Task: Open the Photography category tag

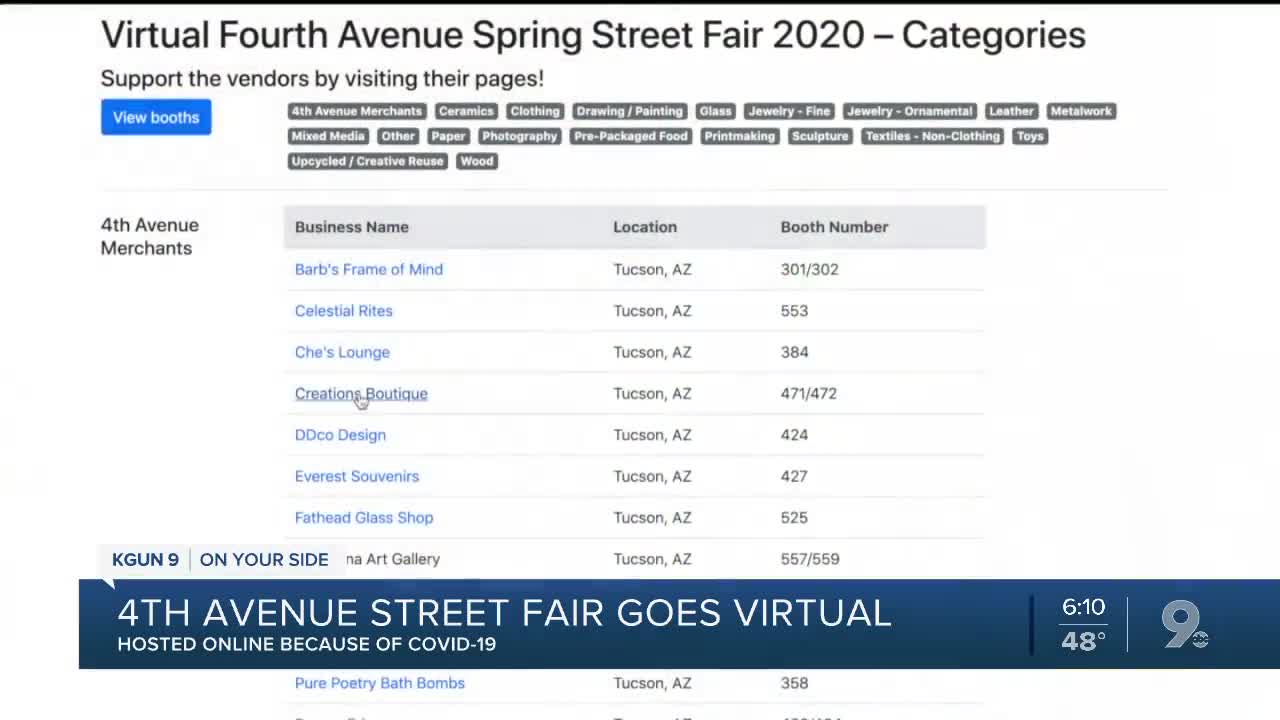Action: pyautogui.click(x=520, y=136)
